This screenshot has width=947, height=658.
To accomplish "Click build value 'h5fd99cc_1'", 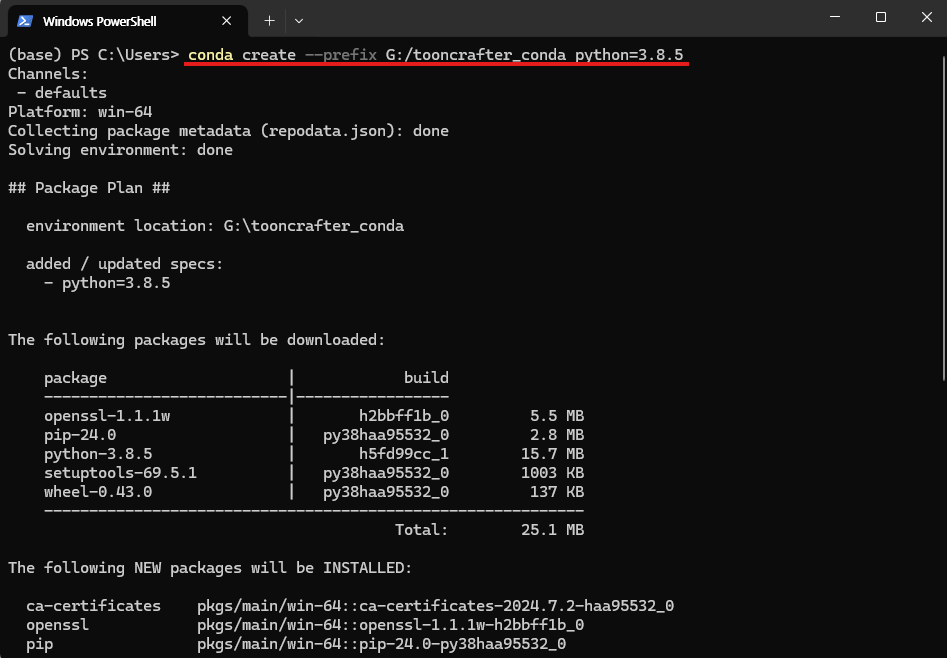I will [x=404, y=454].
